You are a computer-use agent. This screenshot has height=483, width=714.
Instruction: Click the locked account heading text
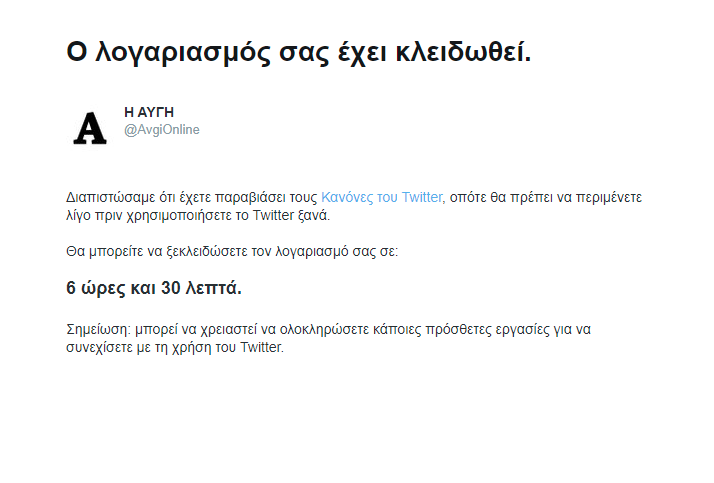pos(299,52)
